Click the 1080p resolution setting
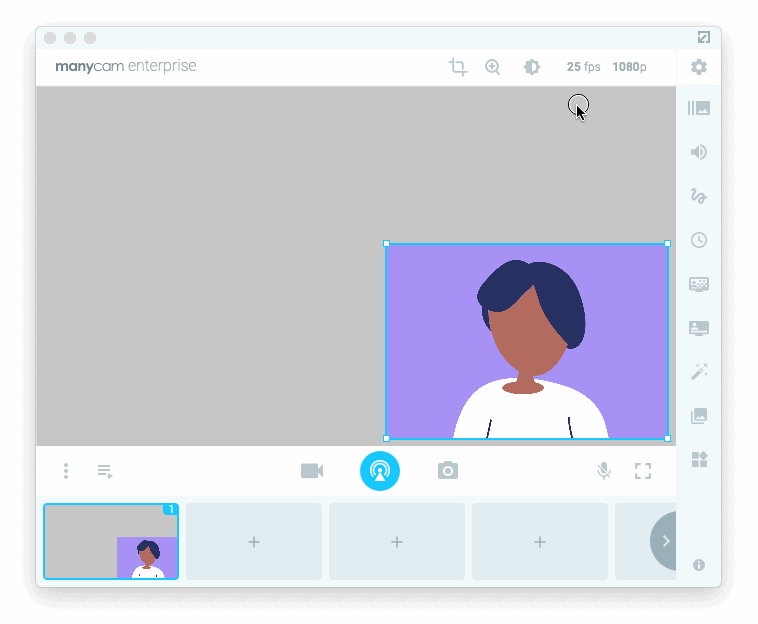Image resolution: width=758 pixels, height=624 pixels. click(629, 67)
